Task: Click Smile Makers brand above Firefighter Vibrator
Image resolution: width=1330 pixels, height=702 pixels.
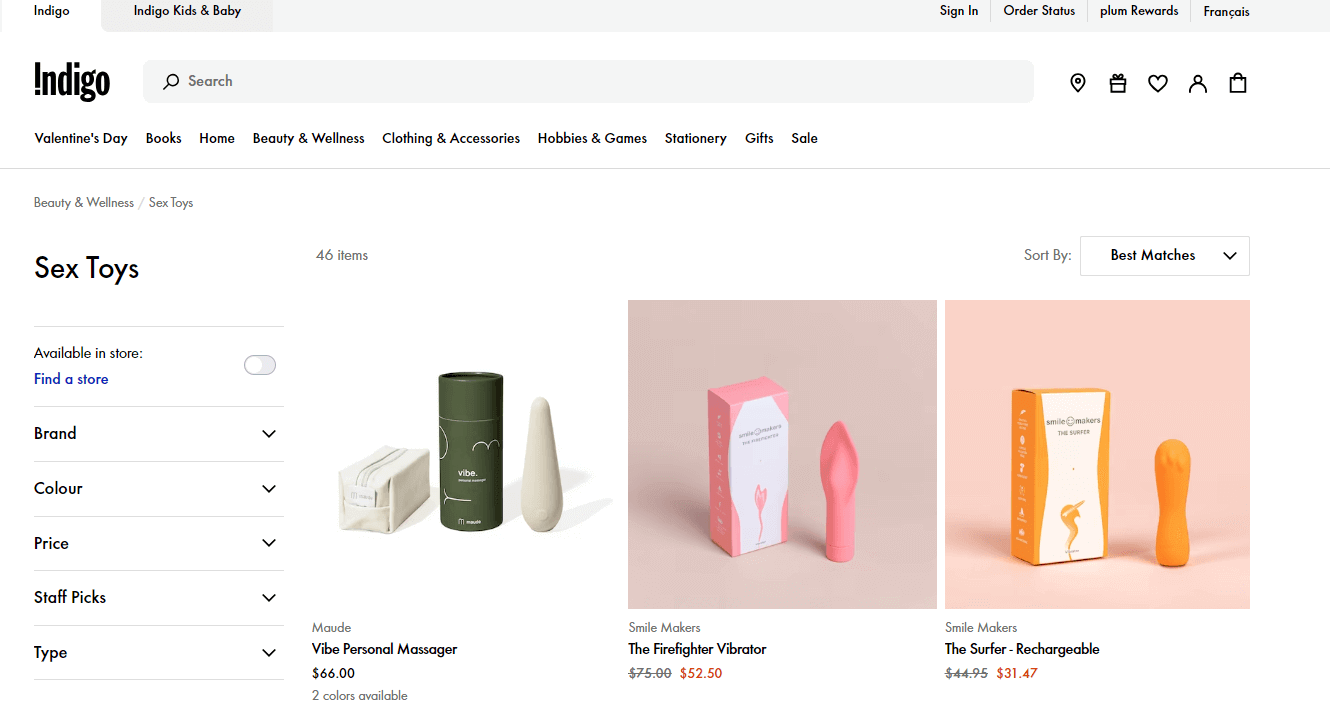Action: (665, 628)
